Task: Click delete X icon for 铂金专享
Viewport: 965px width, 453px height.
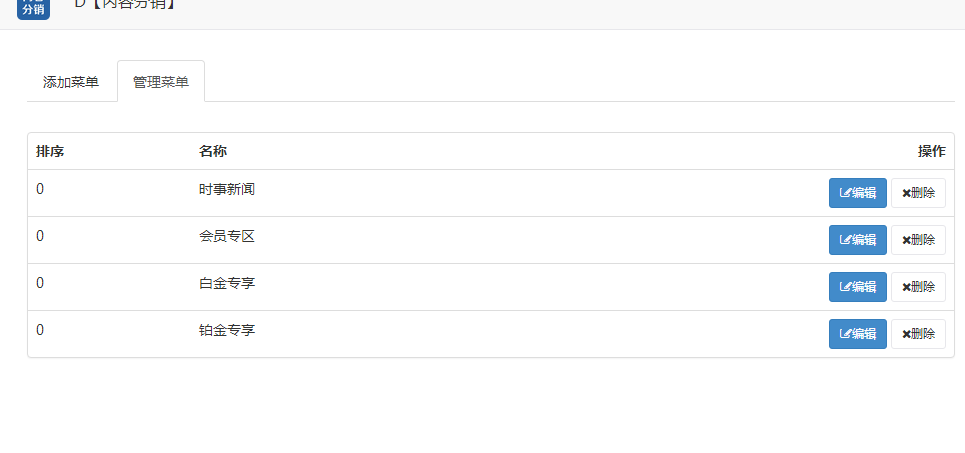Action: 907,334
